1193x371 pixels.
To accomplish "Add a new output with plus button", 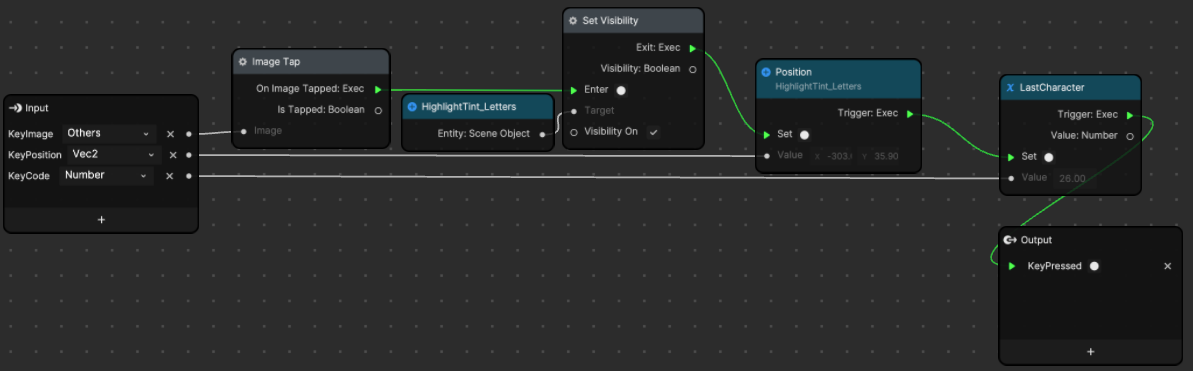I will pos(1090,352).
